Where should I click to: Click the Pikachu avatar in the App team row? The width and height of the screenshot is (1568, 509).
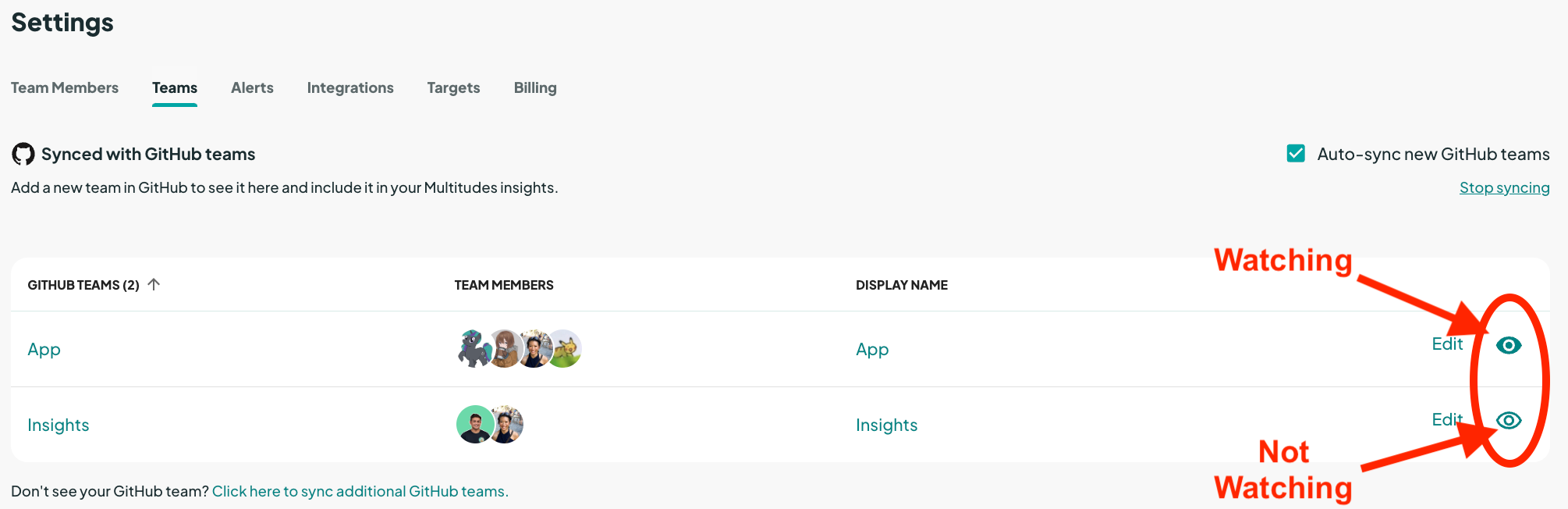[x=566, y=349]
